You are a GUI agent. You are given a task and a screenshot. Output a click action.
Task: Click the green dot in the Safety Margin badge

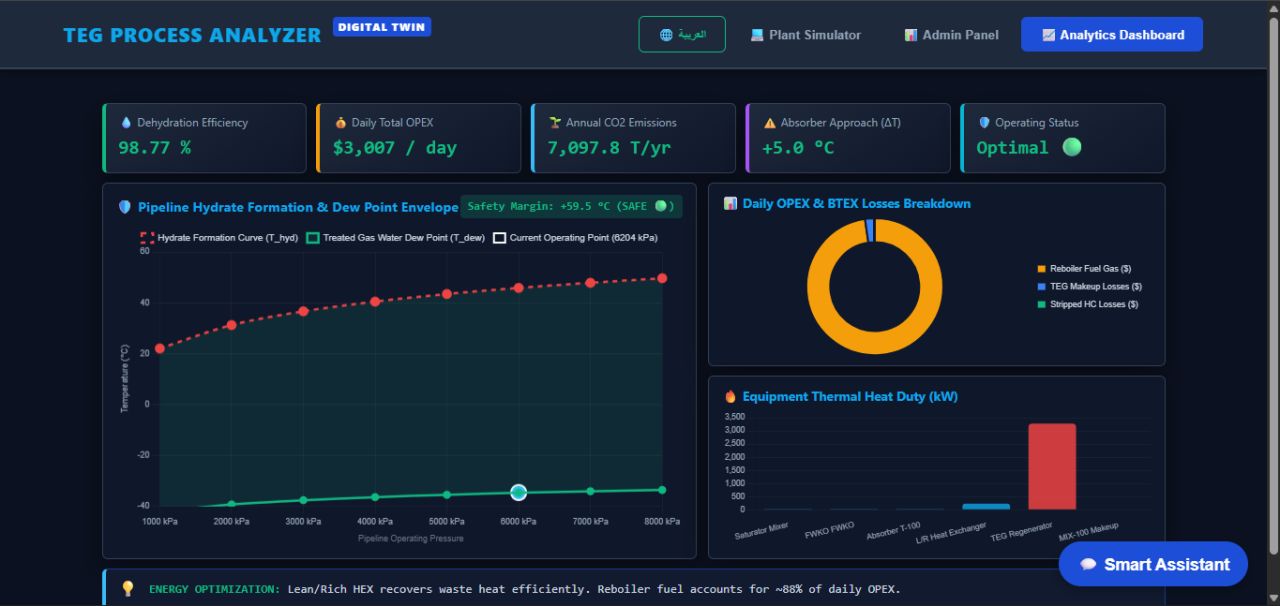tap(660, 207)
